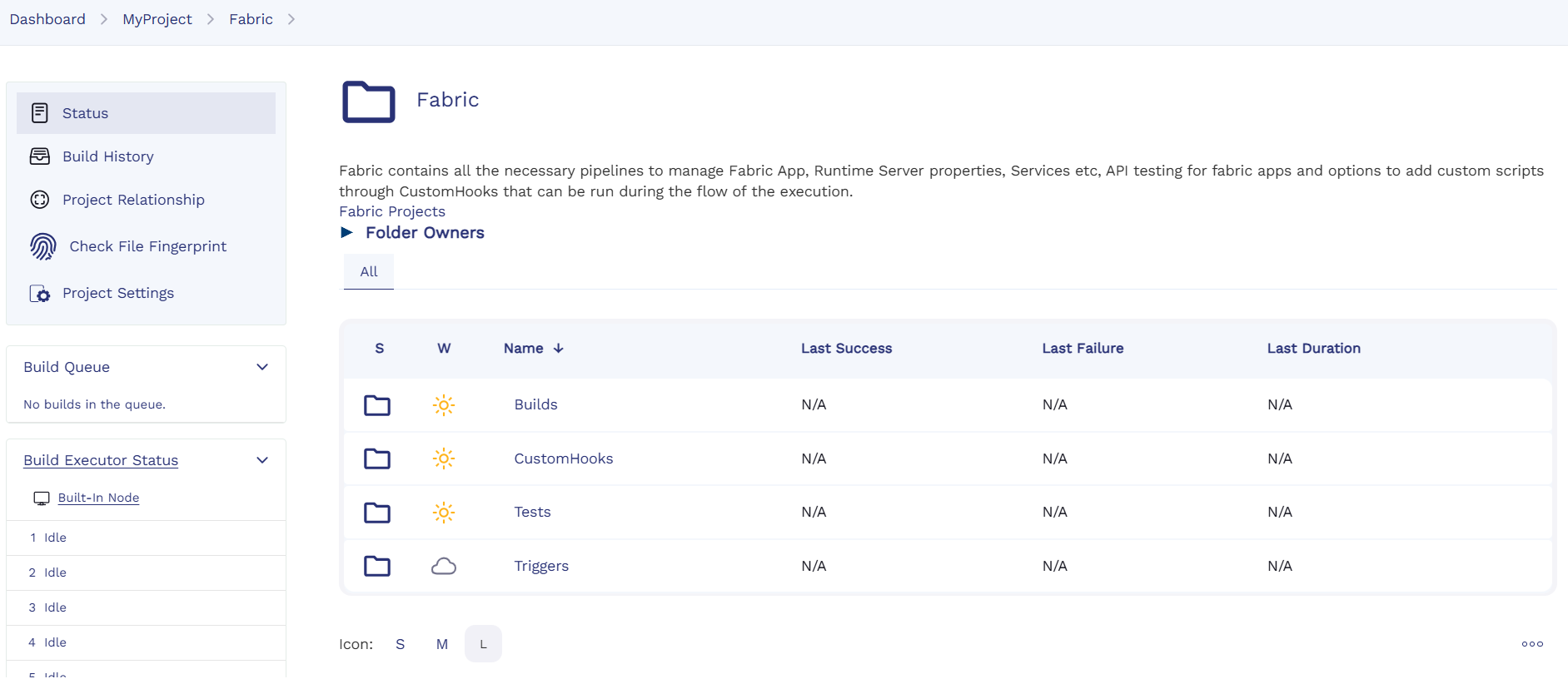Click the folder icon beside Builds
This screenshot has width=1568, height=679.
pos(377,405)
